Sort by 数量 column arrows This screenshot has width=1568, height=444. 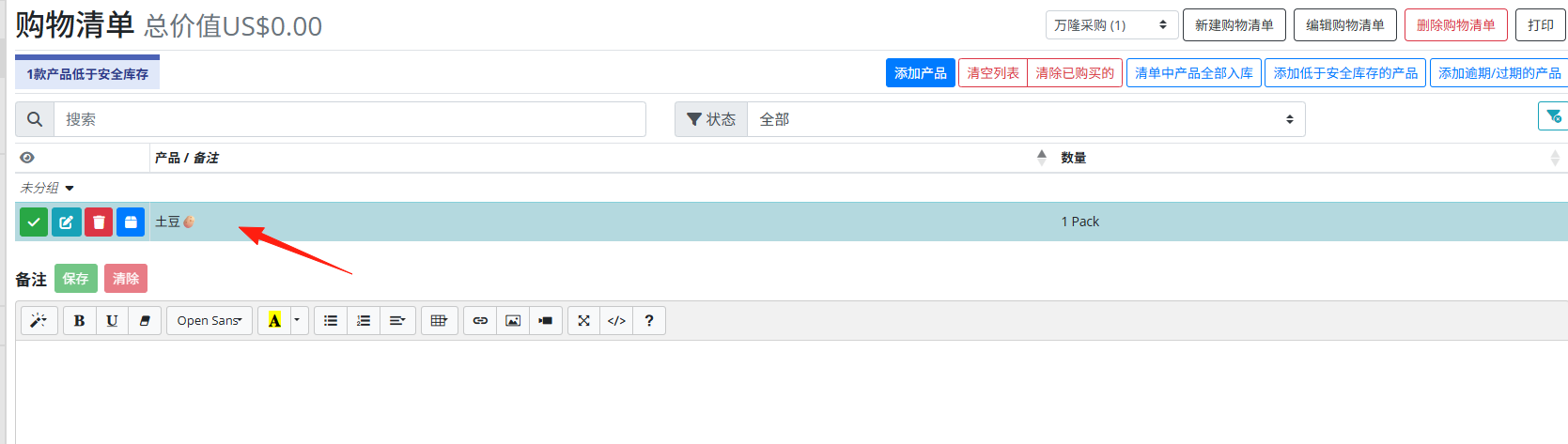pos(1555,158)
